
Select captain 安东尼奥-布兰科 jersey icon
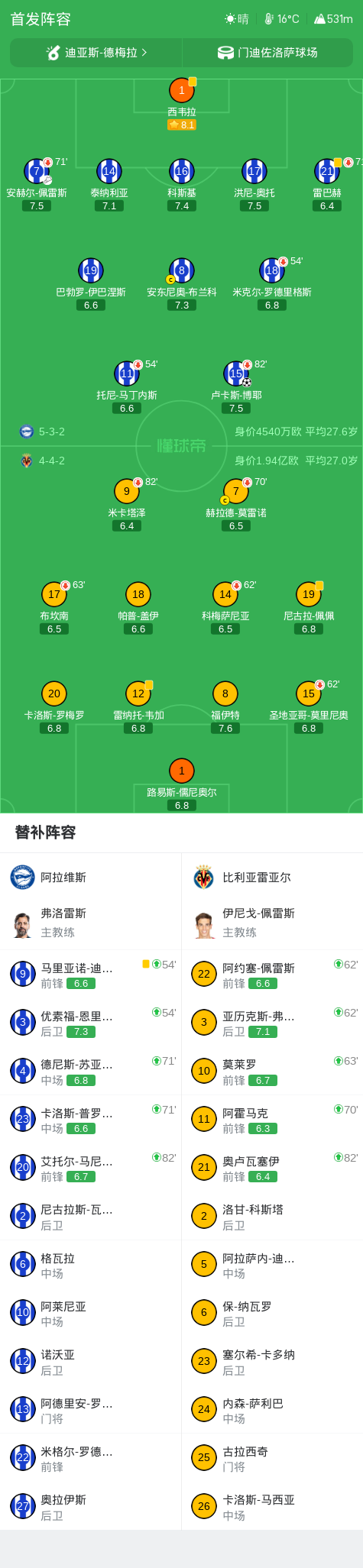181,270
